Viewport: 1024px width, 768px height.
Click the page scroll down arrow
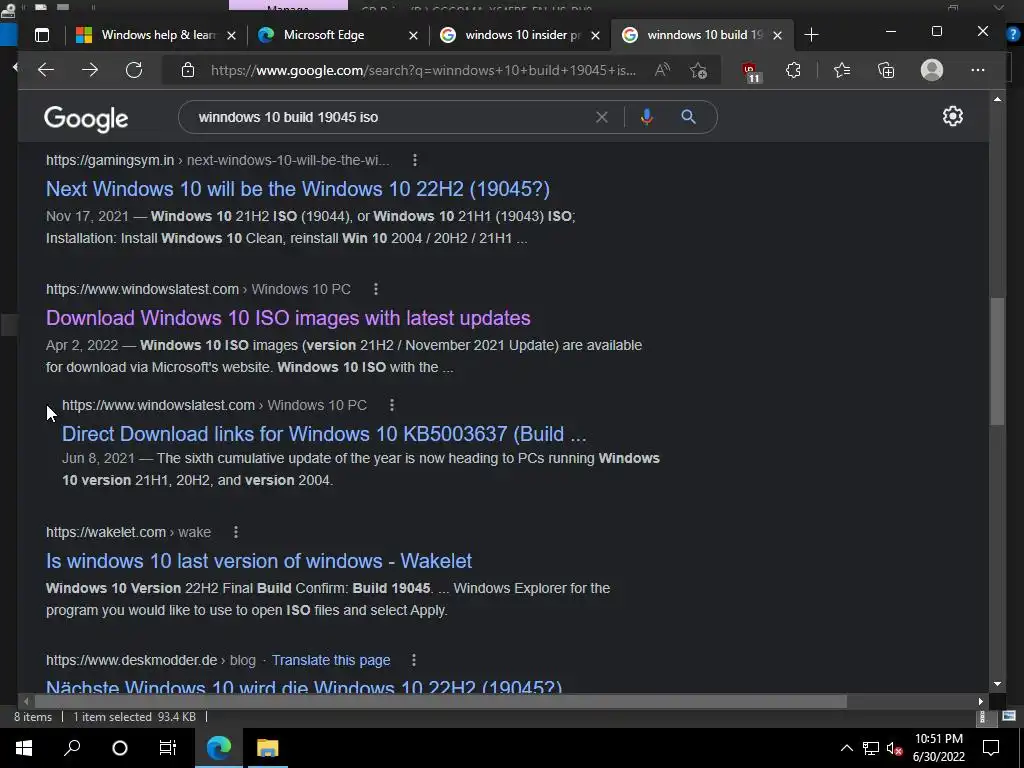(x=997, y=684)
